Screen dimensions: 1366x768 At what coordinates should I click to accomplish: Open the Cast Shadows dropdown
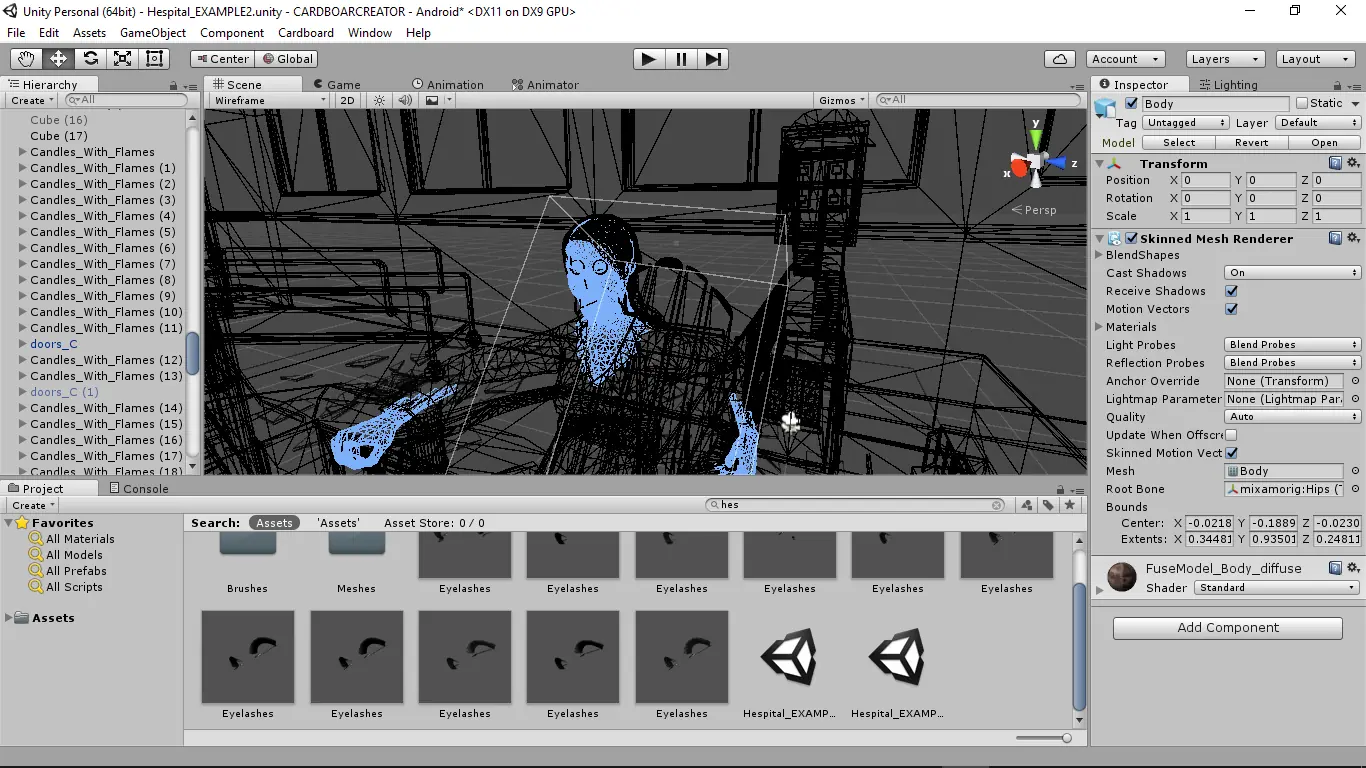pos(1292,273)
